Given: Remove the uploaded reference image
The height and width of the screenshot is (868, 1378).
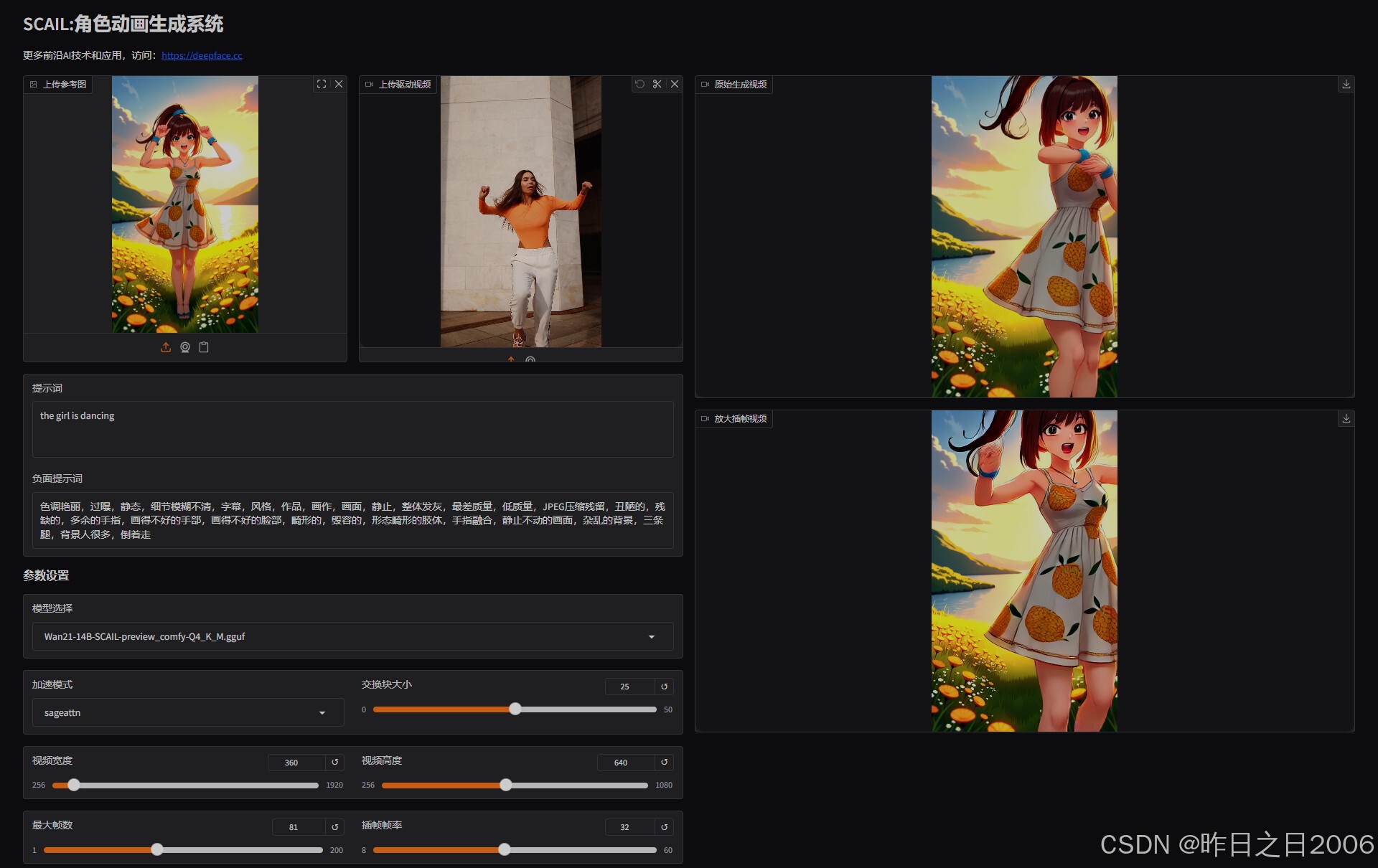Looking at the screenshot, I should [x=339, y=84].
